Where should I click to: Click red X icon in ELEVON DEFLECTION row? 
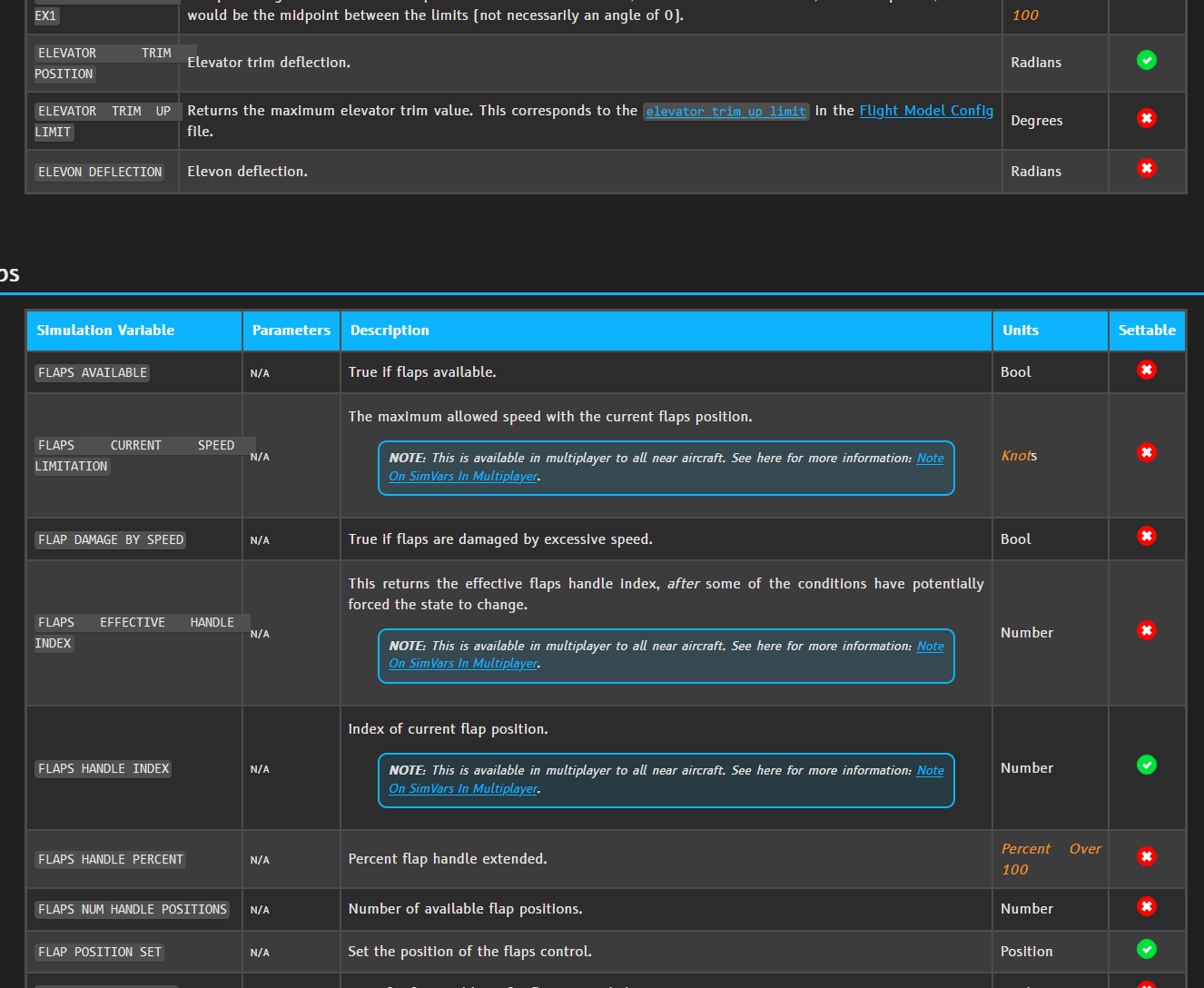pyautogui.click(x=1147, y=168)
